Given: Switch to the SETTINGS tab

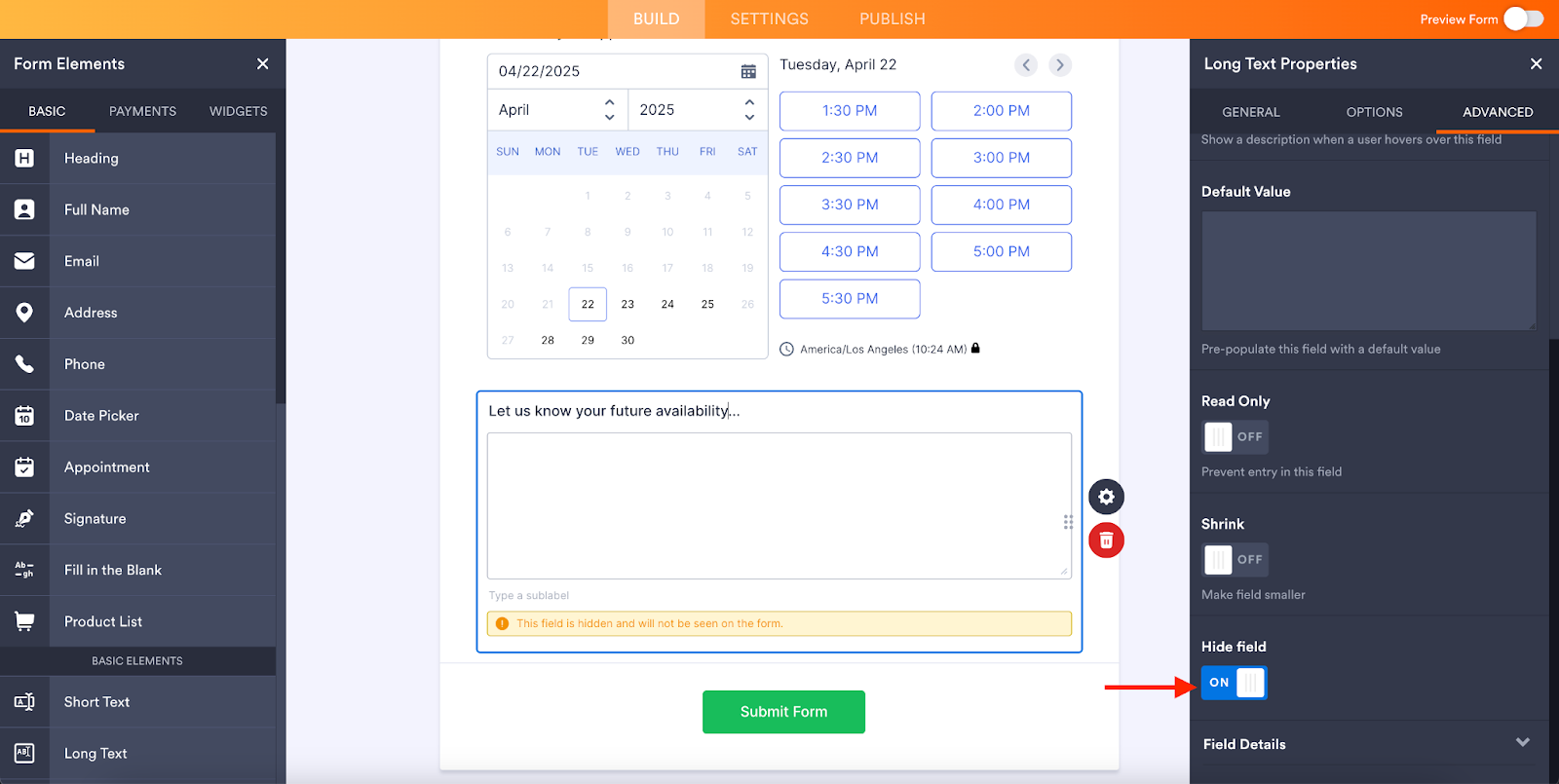Looking at the screenshot, I should 769,19.
